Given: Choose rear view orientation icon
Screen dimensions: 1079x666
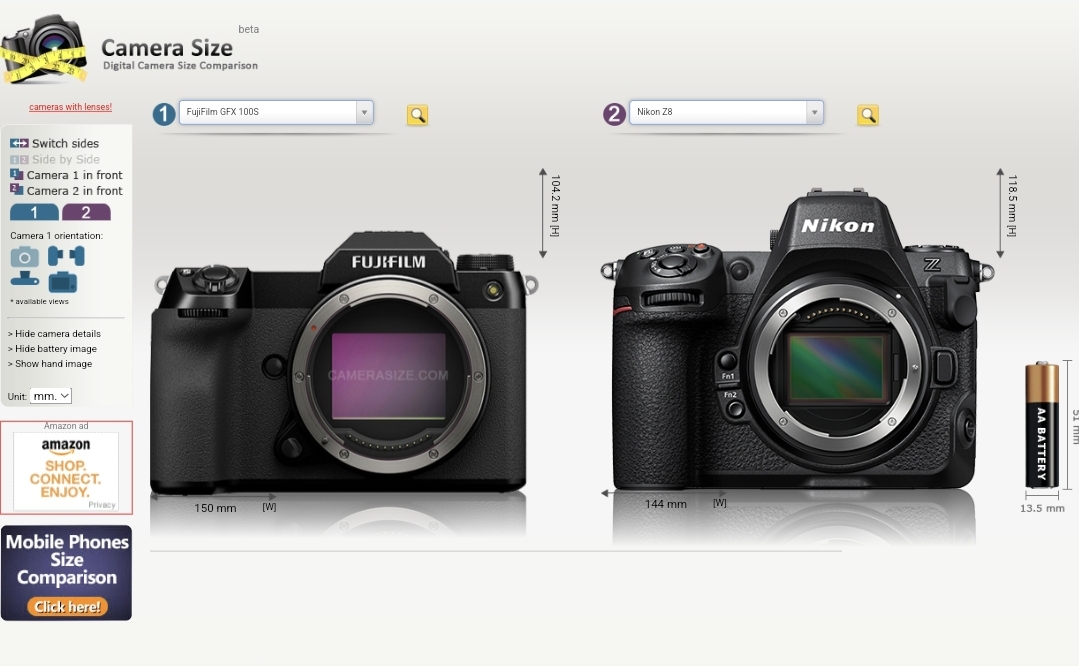Looking at the screenshot, I should point(63,281).
